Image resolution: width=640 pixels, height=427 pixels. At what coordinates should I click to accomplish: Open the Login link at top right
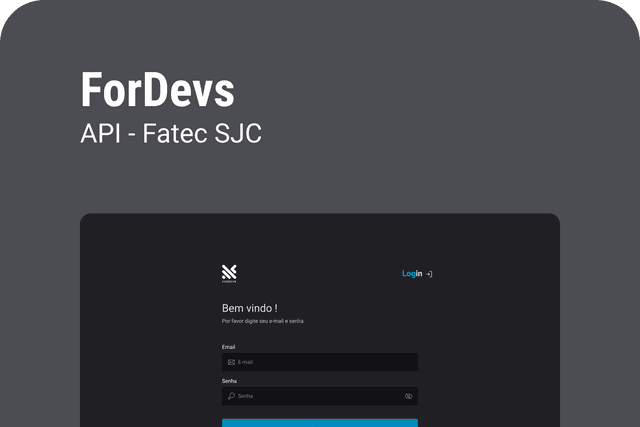pos(412,274)
